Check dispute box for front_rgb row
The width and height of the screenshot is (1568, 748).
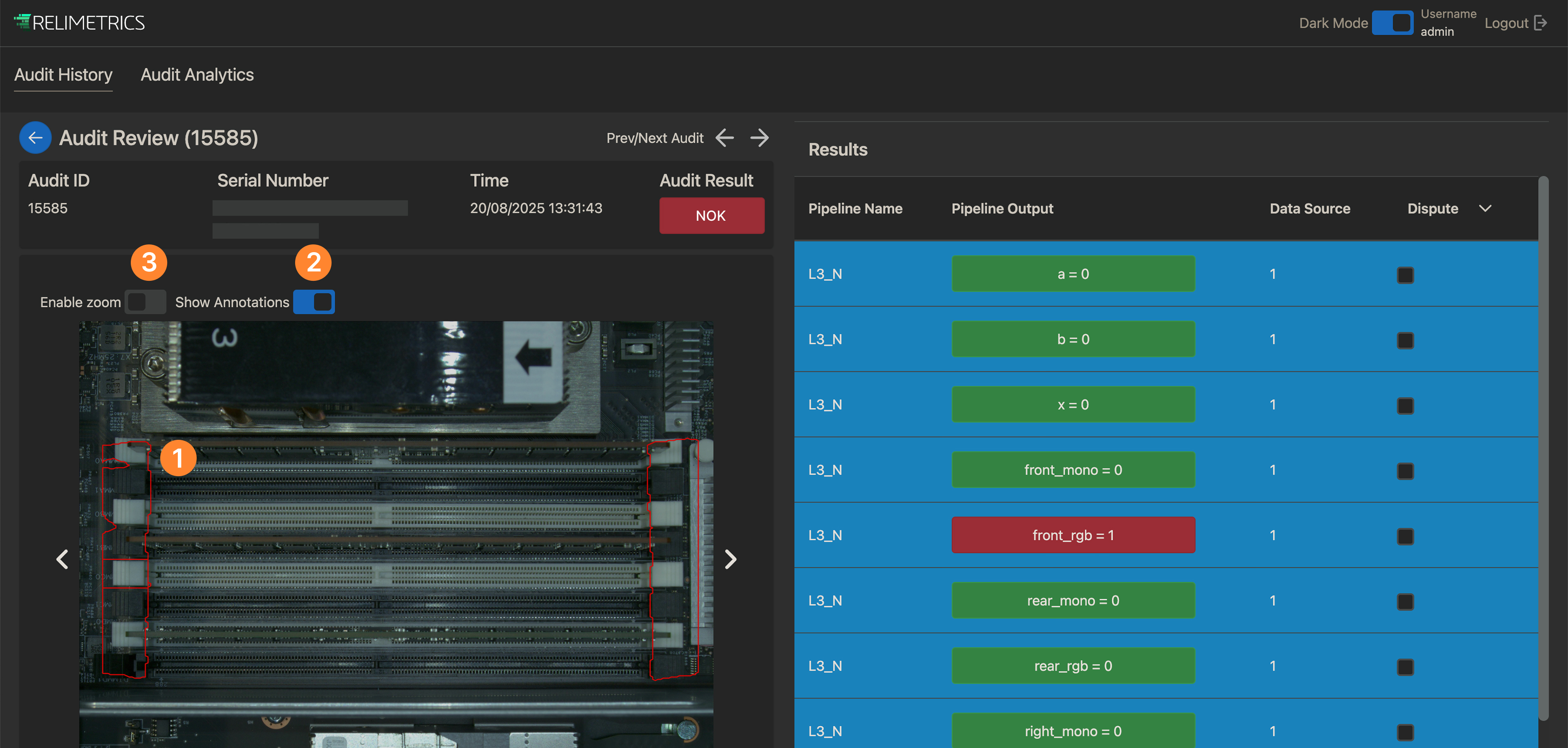1405,536
